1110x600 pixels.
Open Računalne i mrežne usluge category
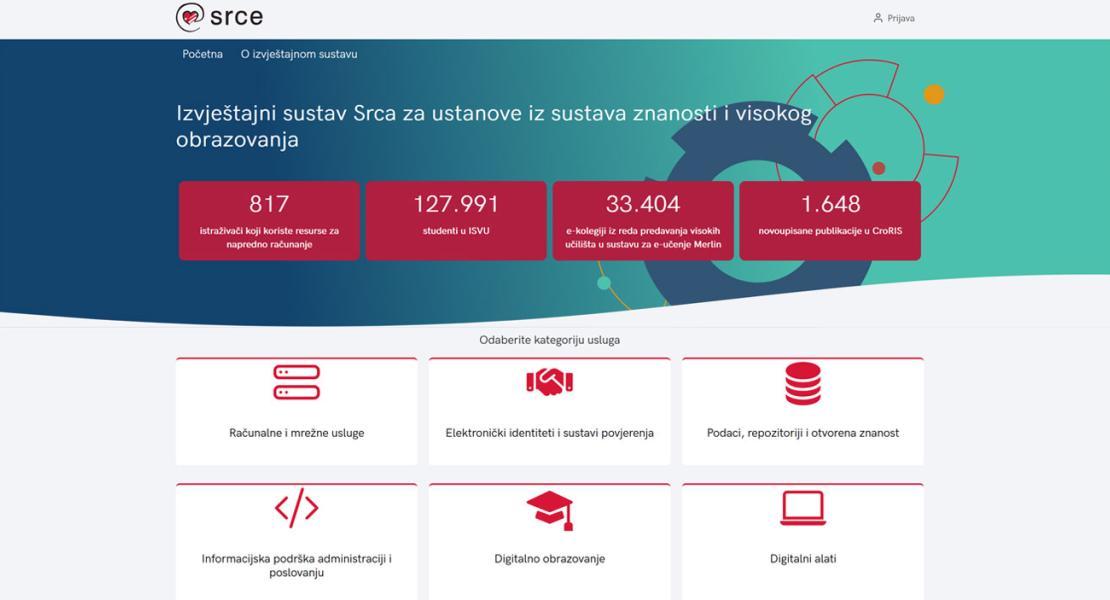coord(296,433)
